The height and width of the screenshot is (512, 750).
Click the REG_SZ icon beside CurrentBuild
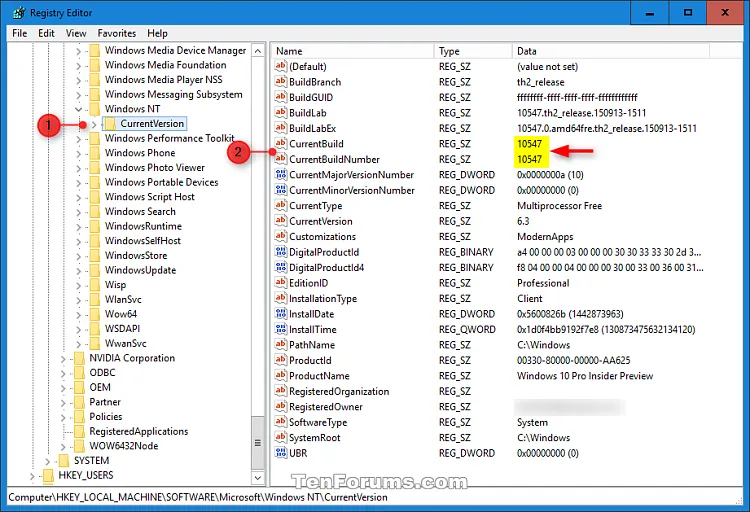280,144
